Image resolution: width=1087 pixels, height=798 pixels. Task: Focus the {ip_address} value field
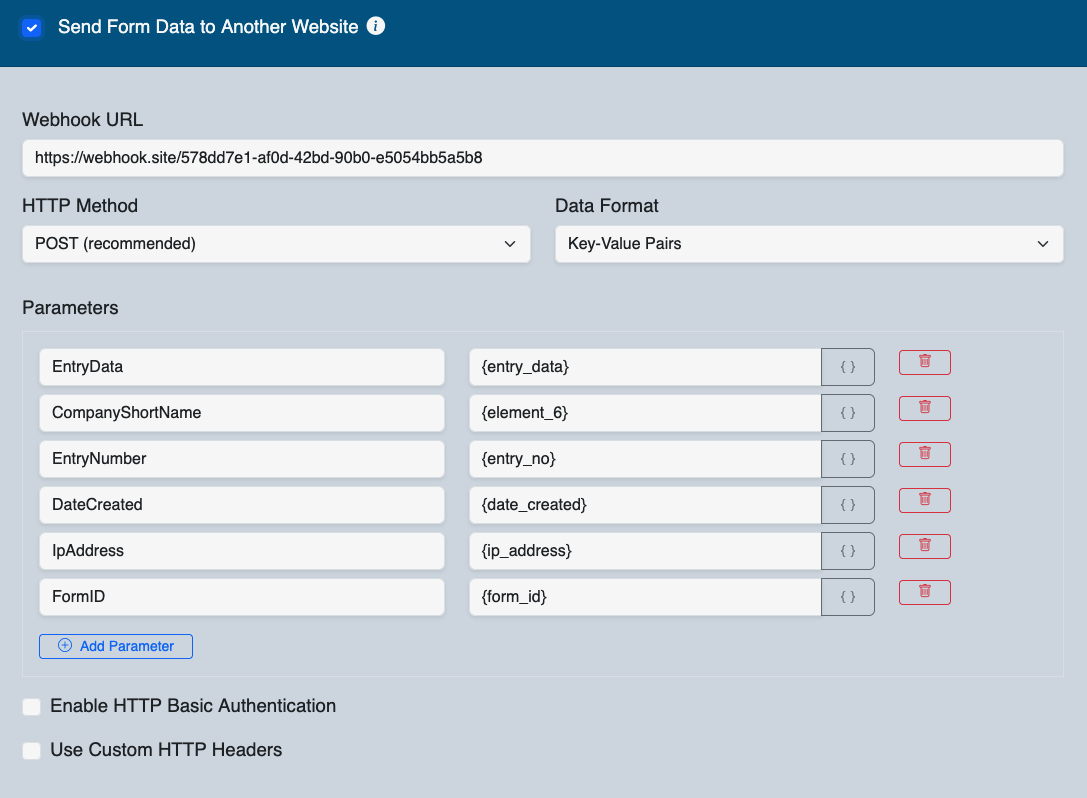point(645,551)
